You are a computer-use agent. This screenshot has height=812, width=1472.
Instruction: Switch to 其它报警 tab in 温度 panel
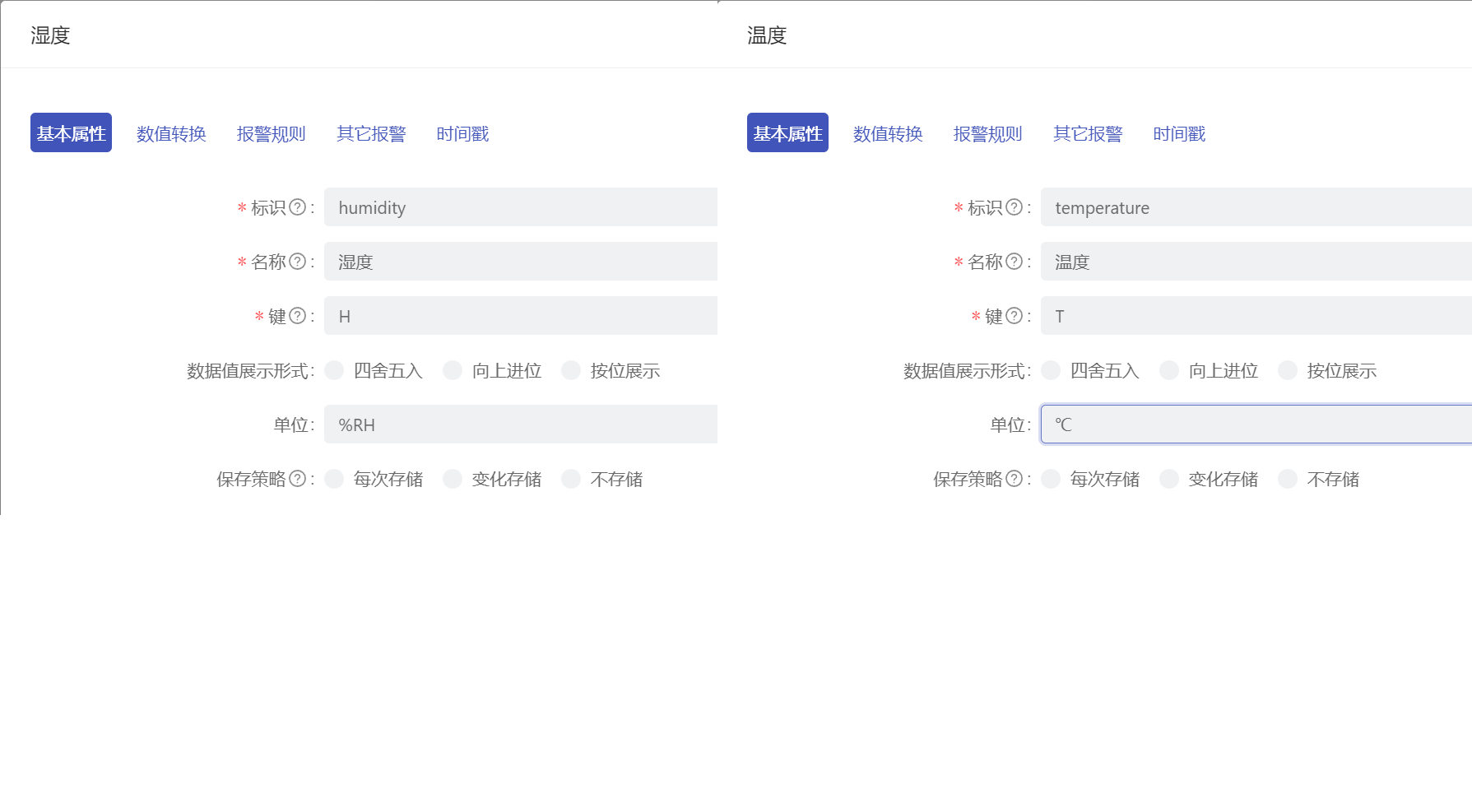(x=1088, y=133)
